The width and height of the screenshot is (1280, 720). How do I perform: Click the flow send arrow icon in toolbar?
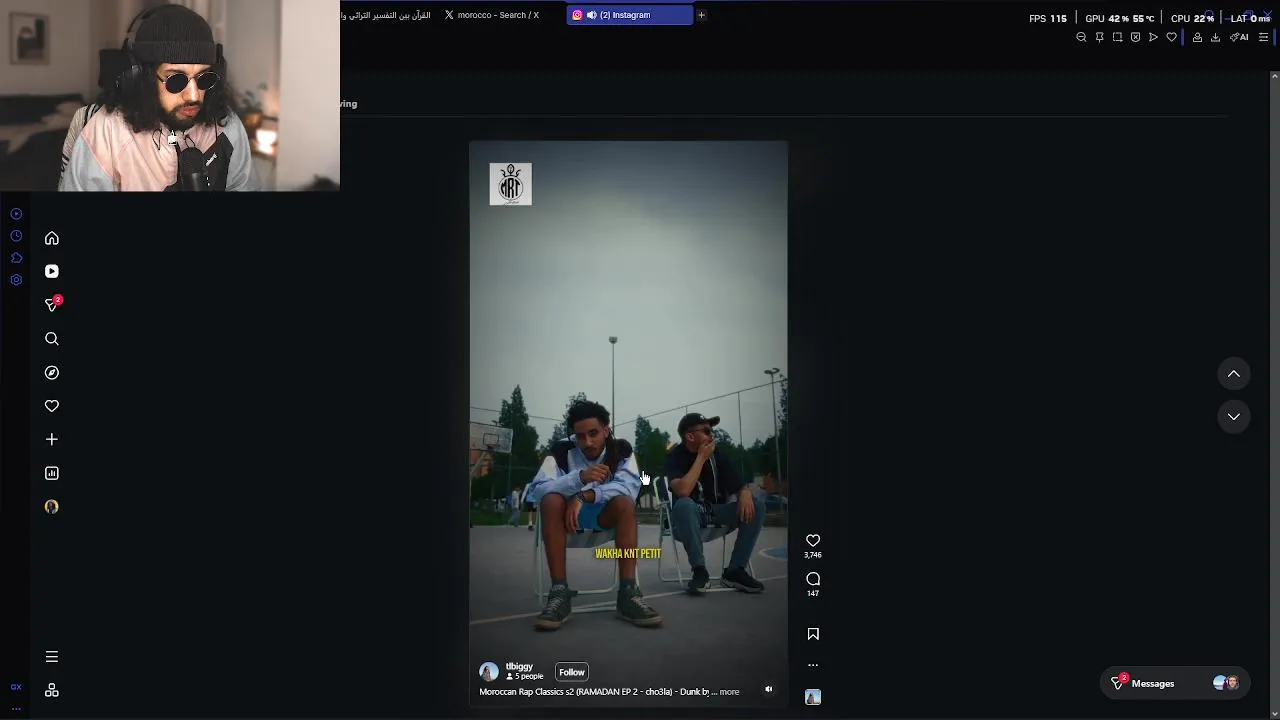click(x=1153, y=37)
